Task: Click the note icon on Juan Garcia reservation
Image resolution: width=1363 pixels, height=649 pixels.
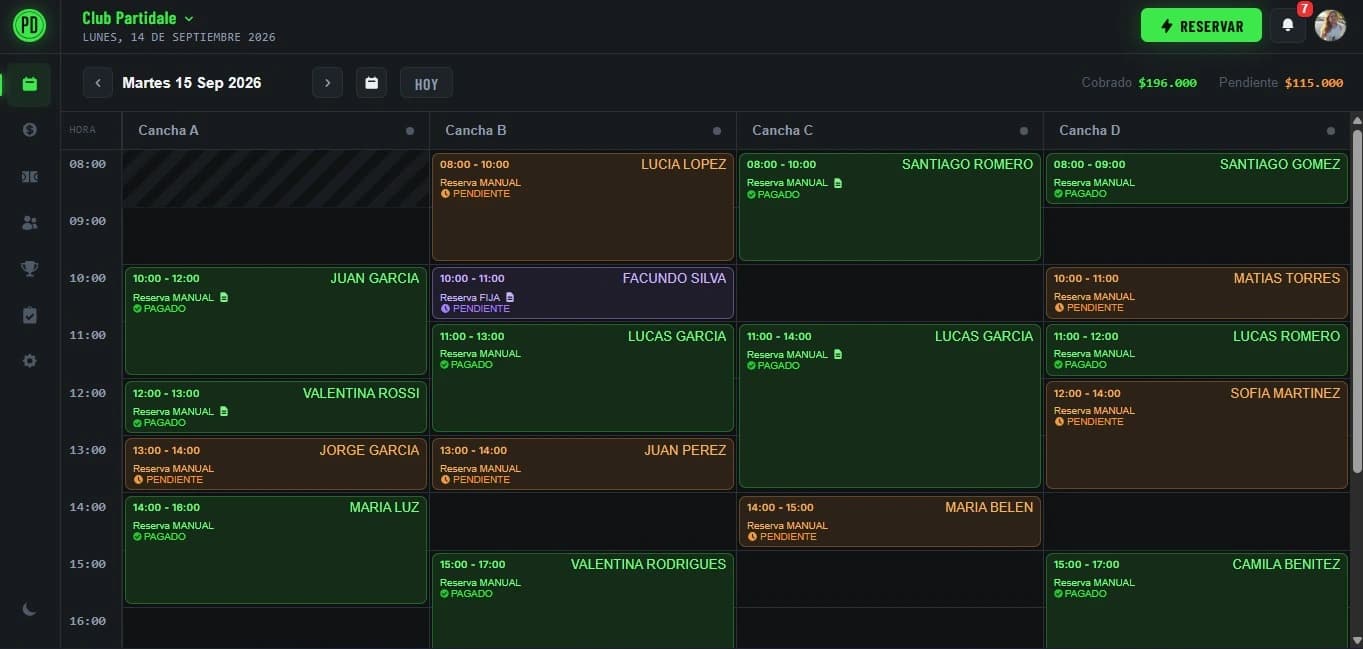Action: [x=224, y=297]
